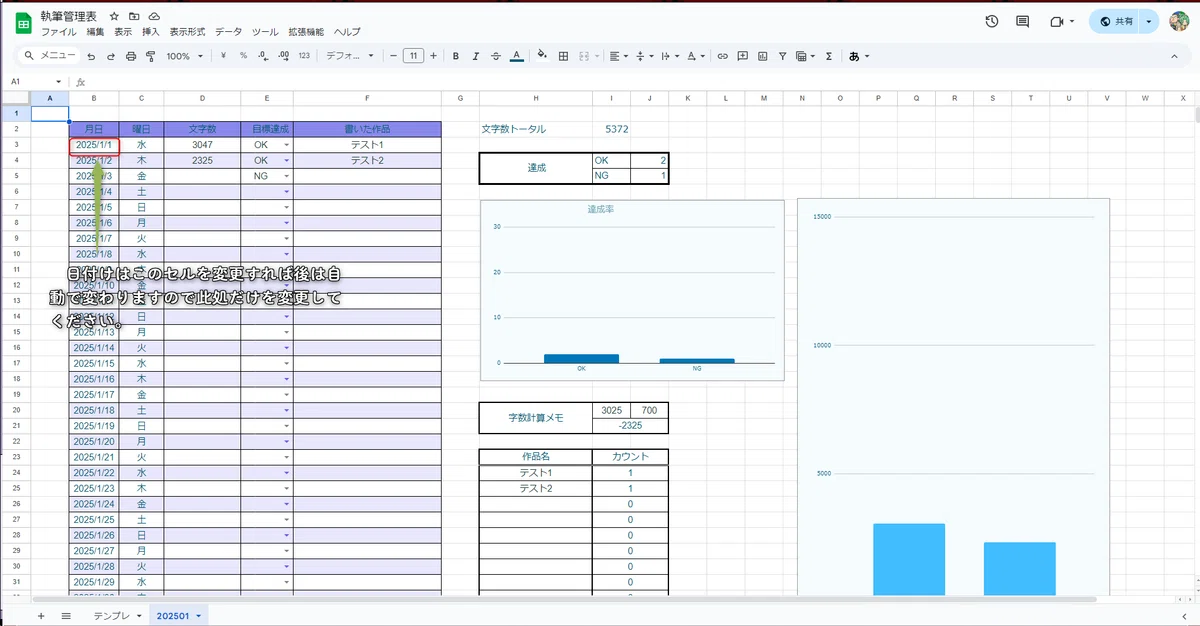Open text wrapping options
The image size is (1200, 626).
pyautogui.click(x=670, y=56)
